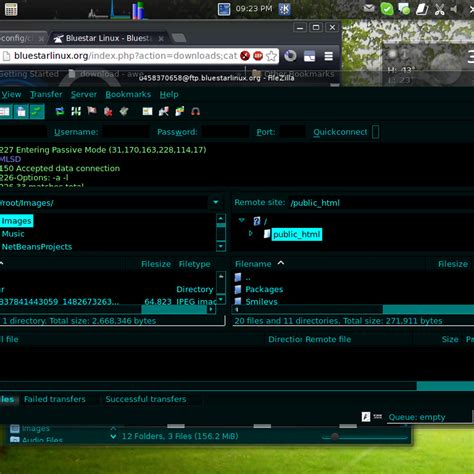
Task: Open a new Chrome tab
Action: click(179, 38)
